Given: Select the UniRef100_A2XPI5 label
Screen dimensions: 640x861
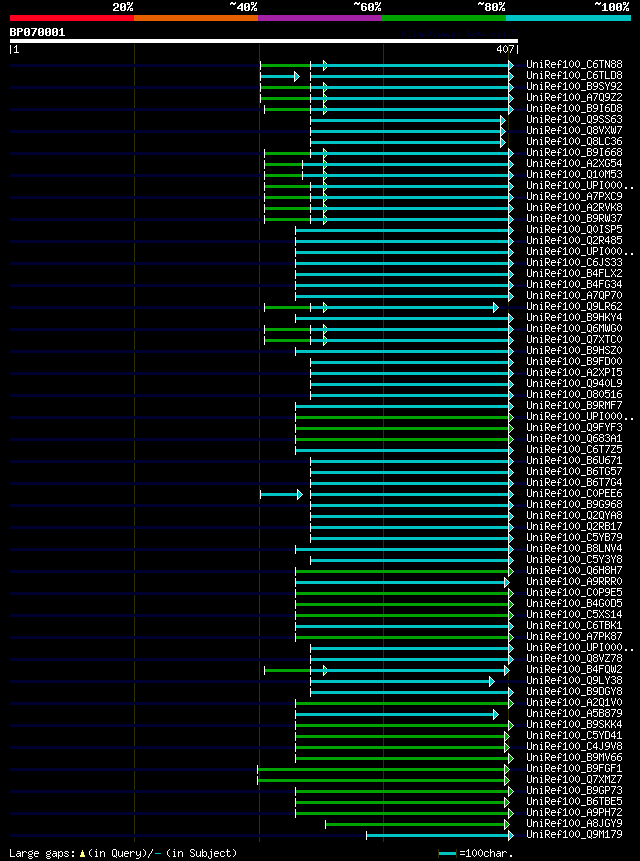Looking at the screenshot, I should tap(574, 372).
